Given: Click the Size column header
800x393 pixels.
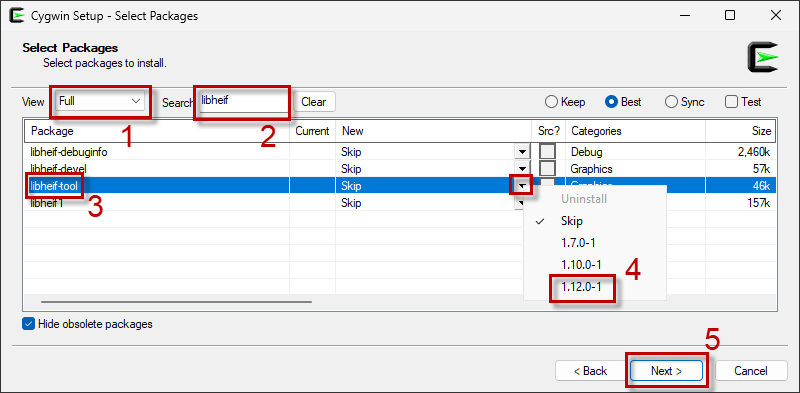Looking at the screenshot, I should (x=740, y=131).
